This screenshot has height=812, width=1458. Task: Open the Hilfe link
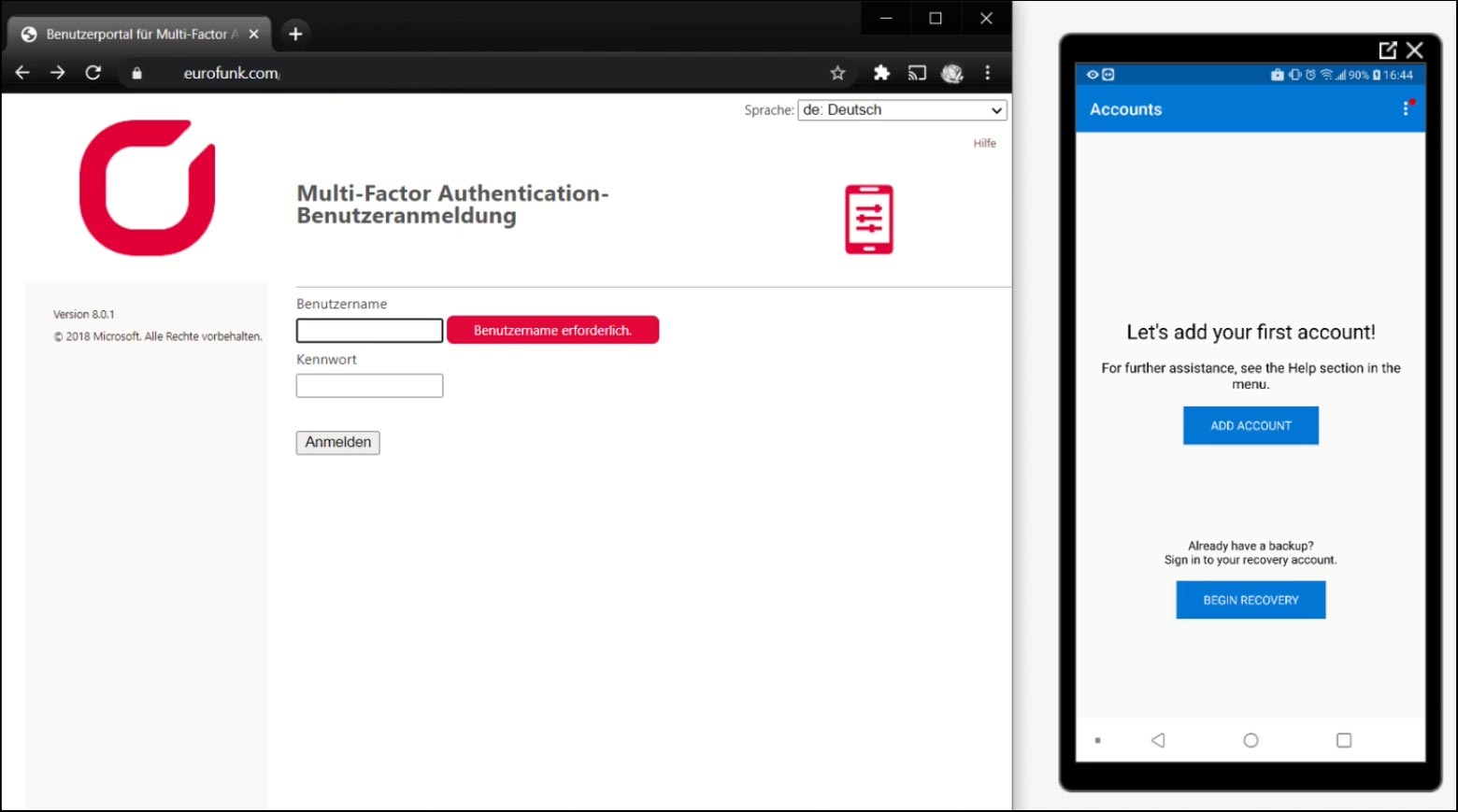pos(984,143)
